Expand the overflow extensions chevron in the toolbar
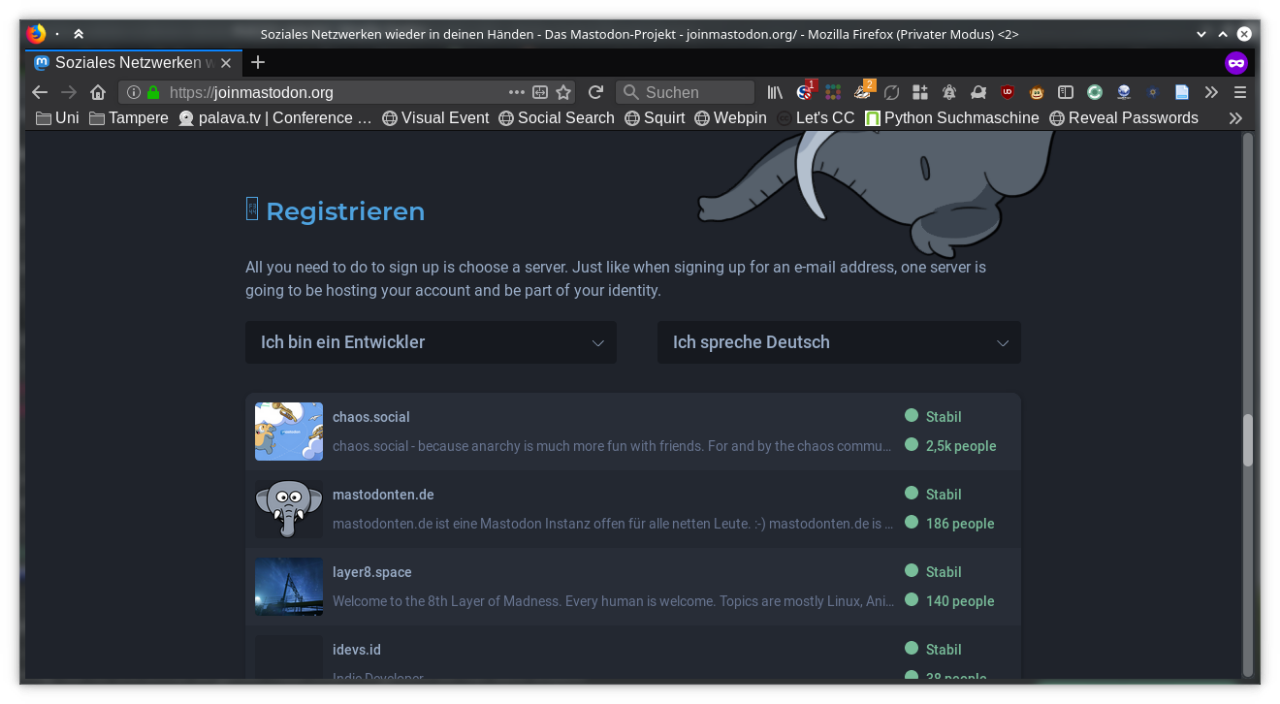 (1211, 92)
